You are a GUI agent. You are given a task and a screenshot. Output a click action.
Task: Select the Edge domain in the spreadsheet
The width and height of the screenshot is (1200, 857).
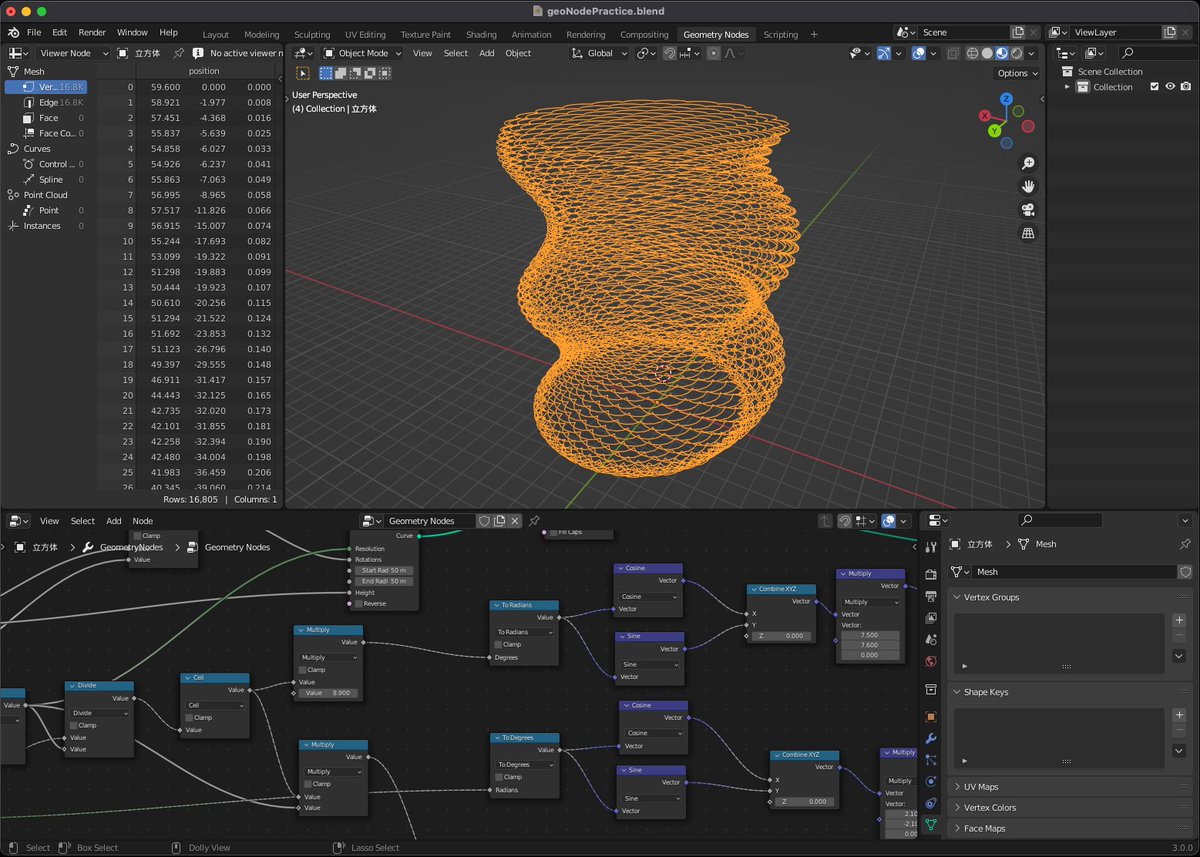(x=48, y=103)
